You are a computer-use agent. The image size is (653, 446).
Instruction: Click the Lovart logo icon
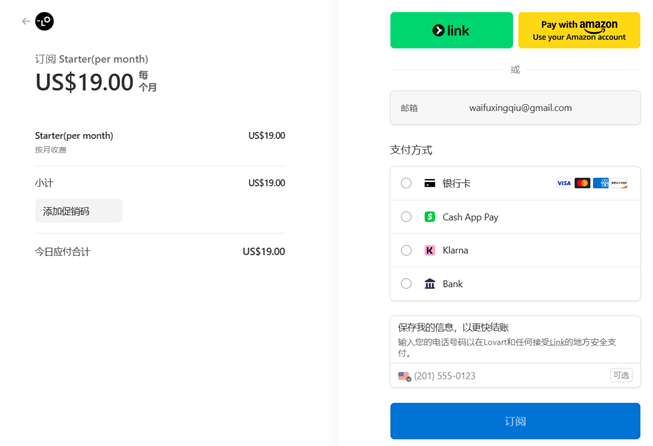click(x=44, y=21)
